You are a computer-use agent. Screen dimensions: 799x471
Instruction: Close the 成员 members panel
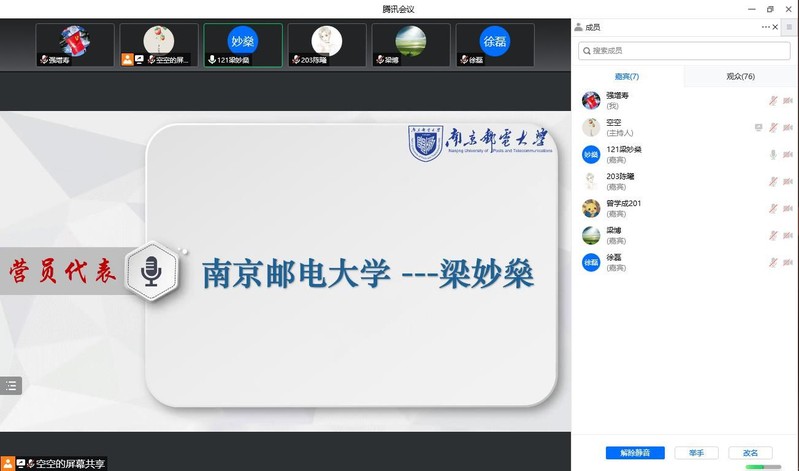[776, 27]
